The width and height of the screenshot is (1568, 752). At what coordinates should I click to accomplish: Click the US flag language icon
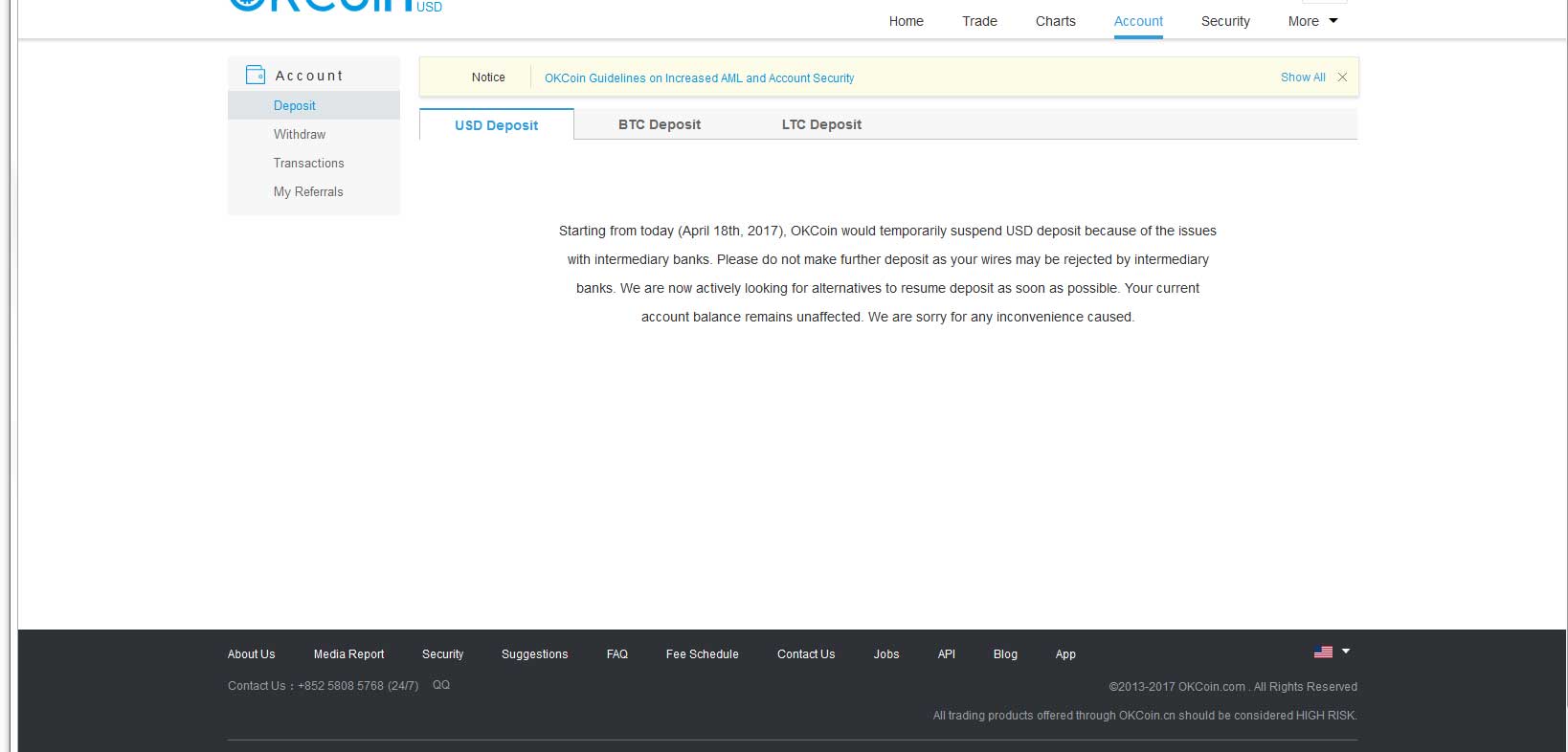pyautogui.click(x=1323, y=652)
